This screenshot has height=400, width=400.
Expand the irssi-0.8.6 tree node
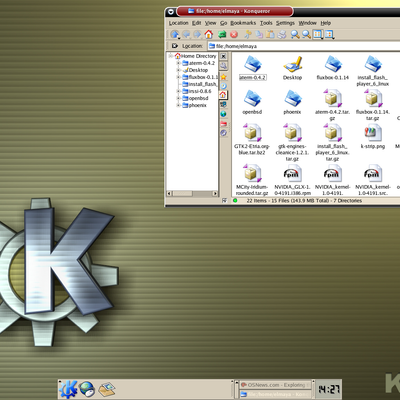coord(178,91)
